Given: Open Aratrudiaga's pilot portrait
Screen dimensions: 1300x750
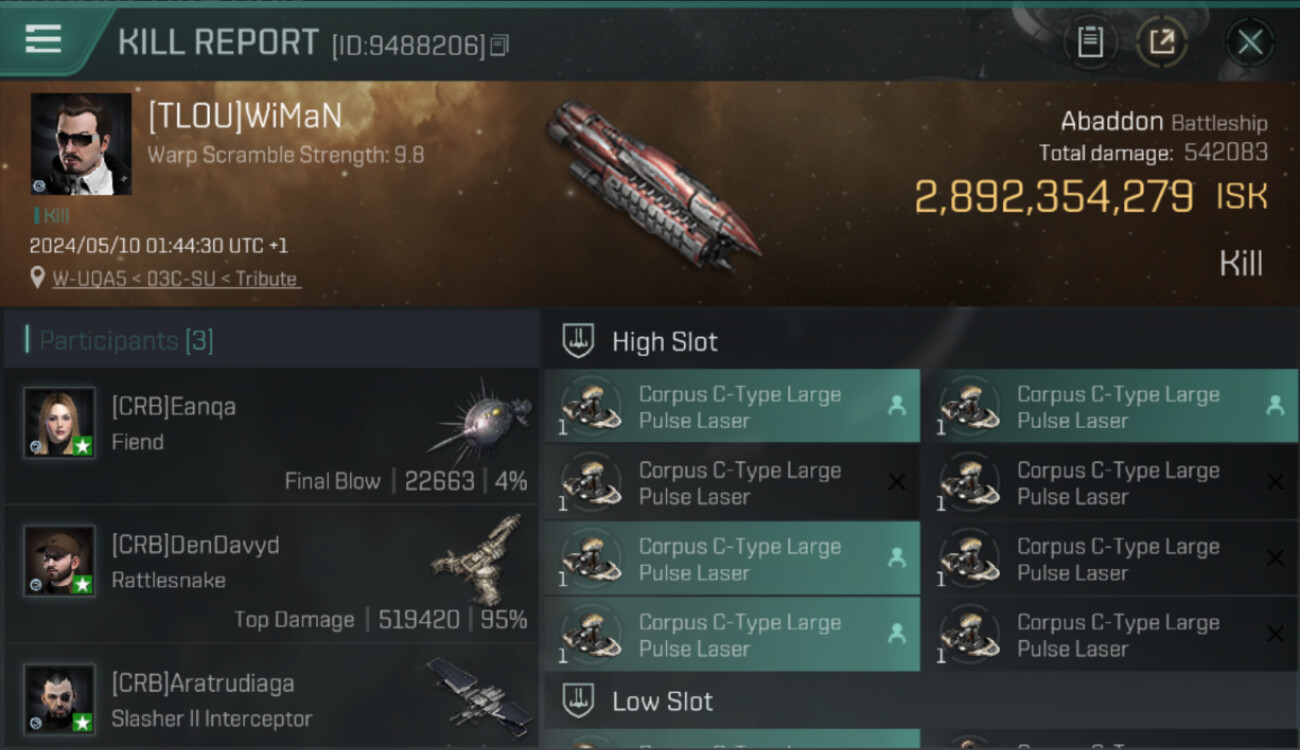Looking at the screenshot, I should coord(60,699).
